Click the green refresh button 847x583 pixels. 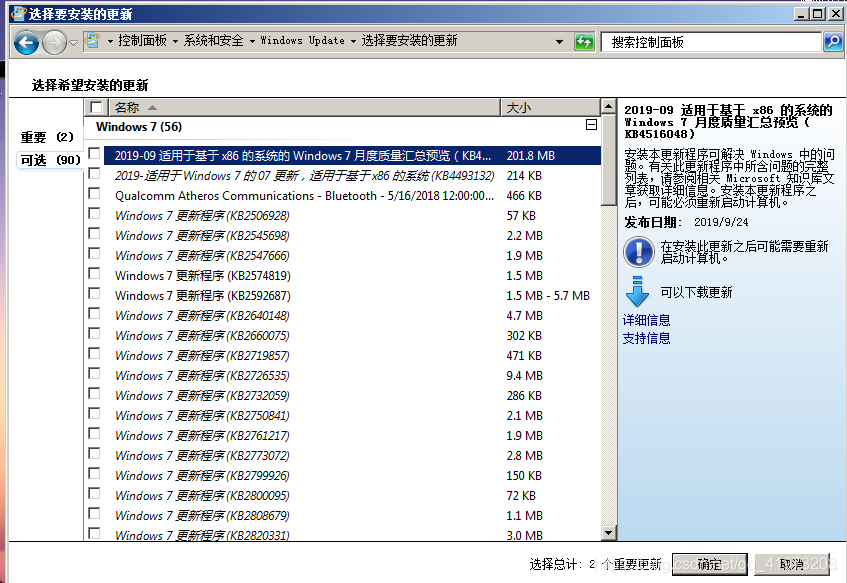coord(584,42)
